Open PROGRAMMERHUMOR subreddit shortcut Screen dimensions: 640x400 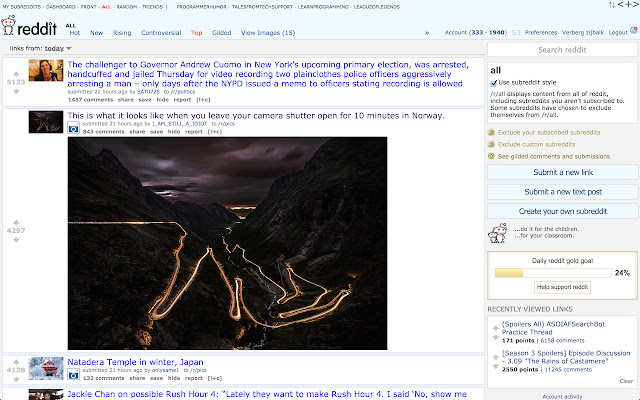(x=202, y=7)
